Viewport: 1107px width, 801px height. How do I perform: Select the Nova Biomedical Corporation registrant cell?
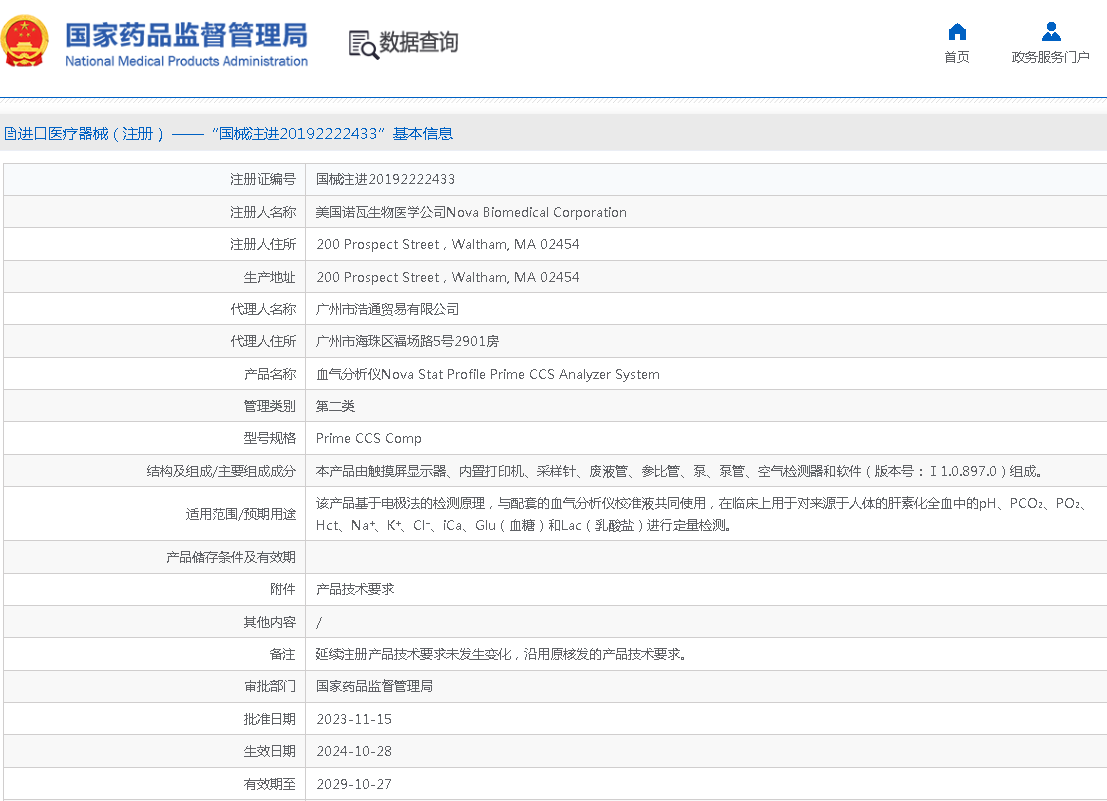[x=471, y=212]
